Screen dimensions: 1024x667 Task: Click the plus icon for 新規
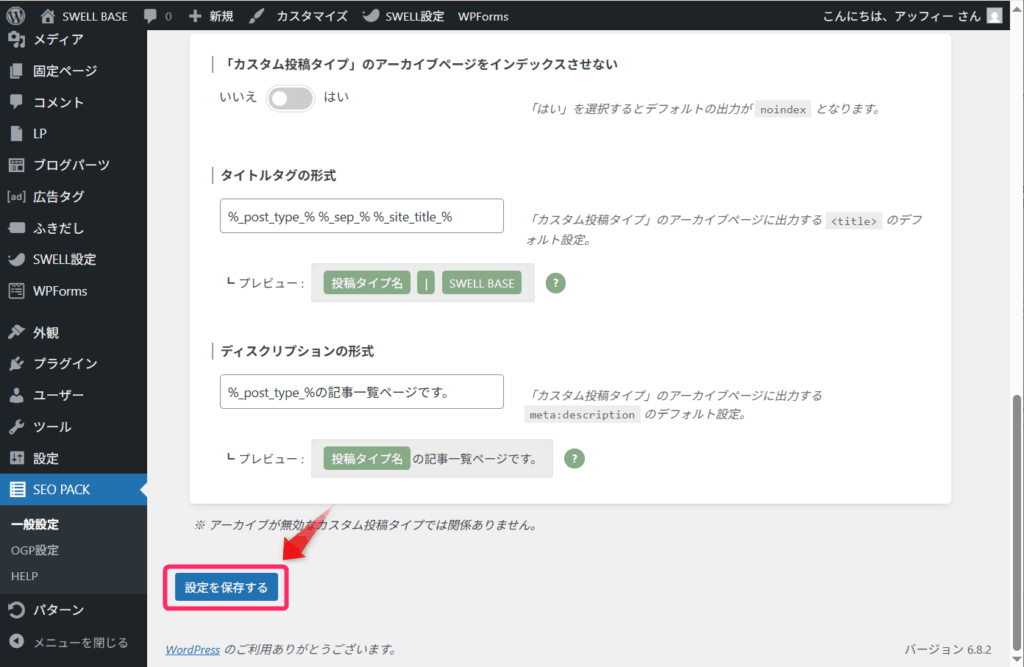pyautogui.click(x=195, y=16)
